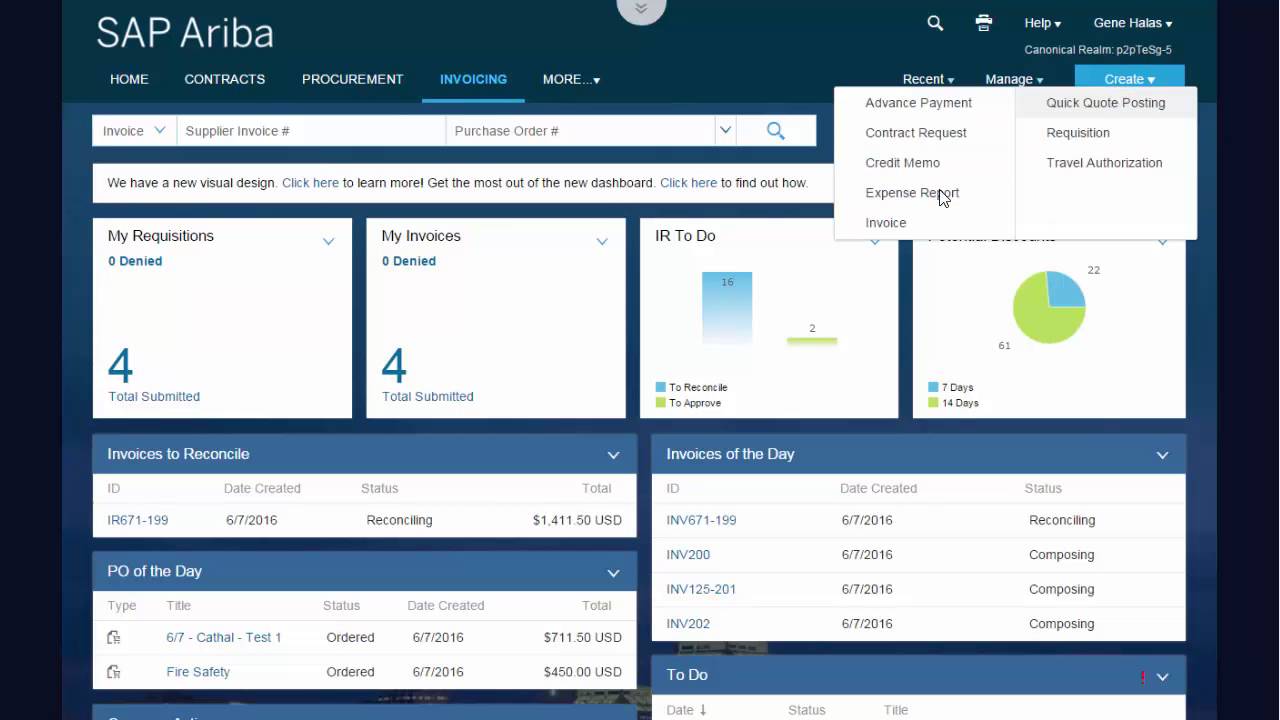Click the blue search button beside Purchase Order field
1280x720 pixels.
(776, 131)
